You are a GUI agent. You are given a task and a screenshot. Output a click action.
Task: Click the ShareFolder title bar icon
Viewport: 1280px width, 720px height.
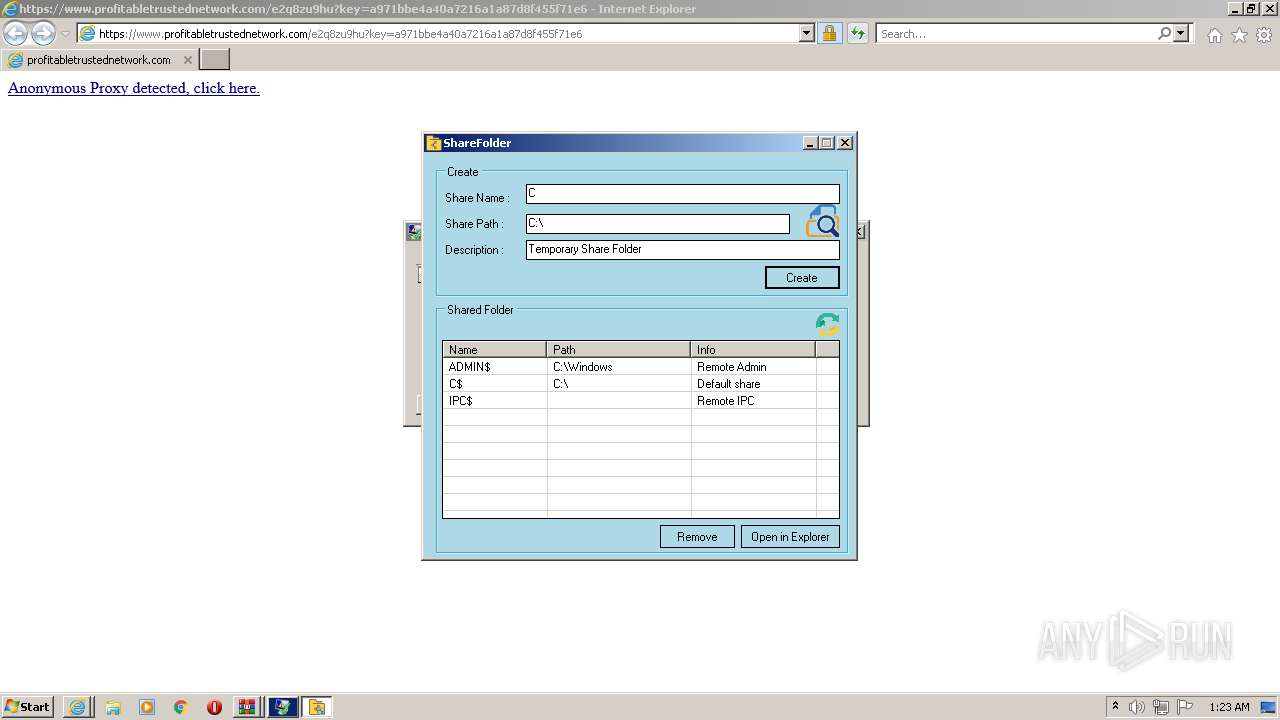pos(433,143)
